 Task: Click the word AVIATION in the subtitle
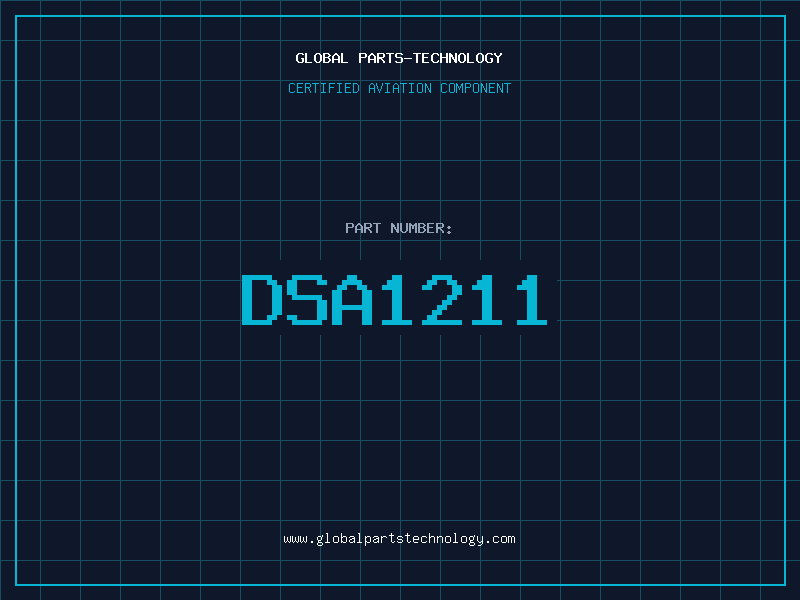pyautogui.click(x=400, y=88)
